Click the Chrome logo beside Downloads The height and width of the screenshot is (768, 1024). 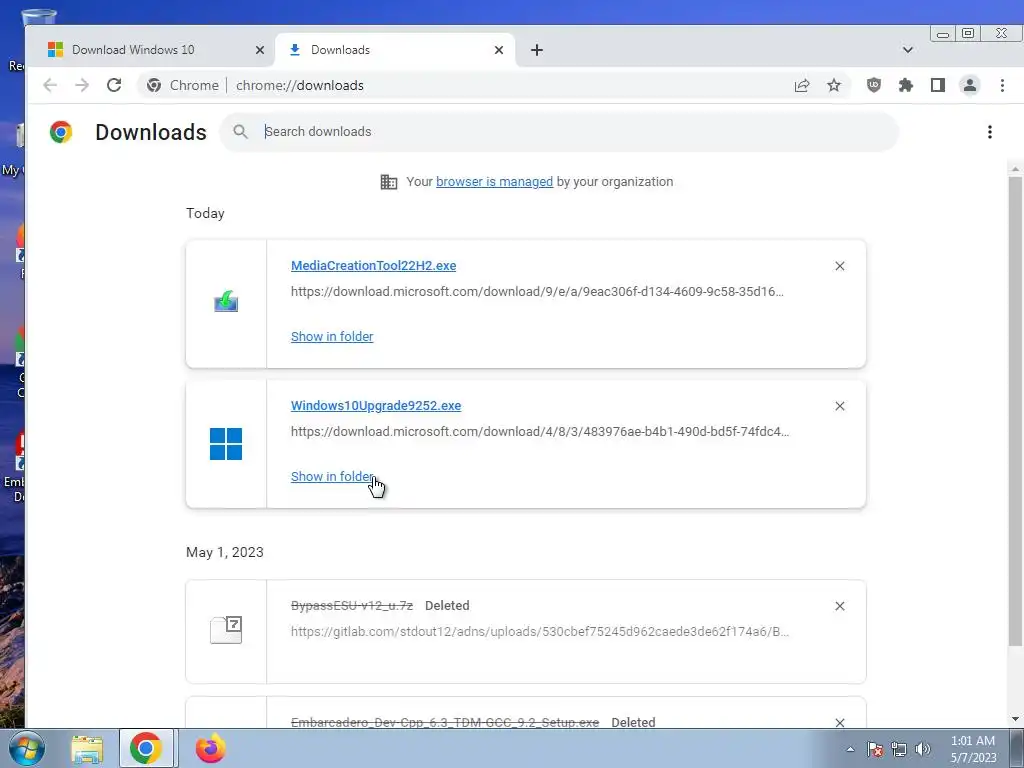click(x=61, y=132)
